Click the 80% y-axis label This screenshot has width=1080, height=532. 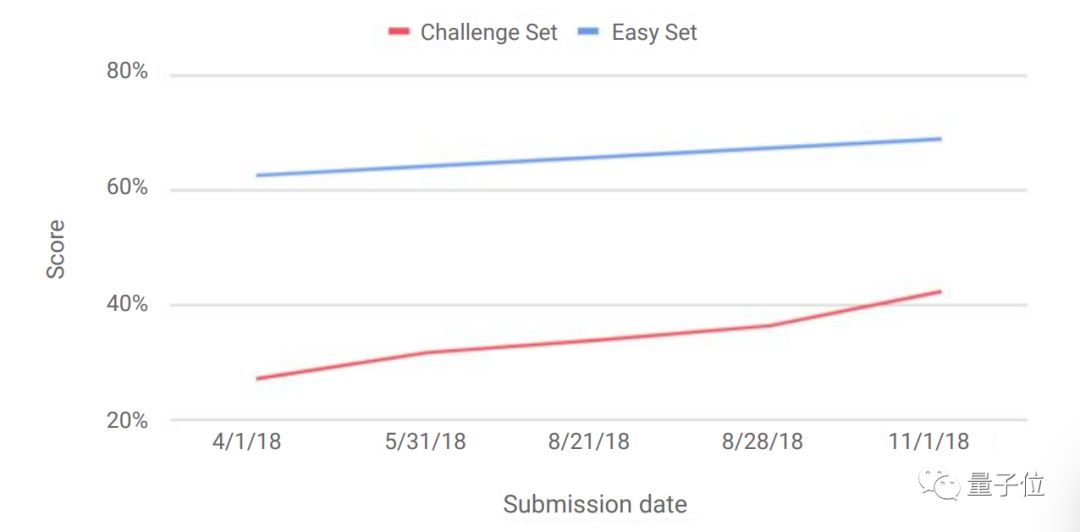127,73
